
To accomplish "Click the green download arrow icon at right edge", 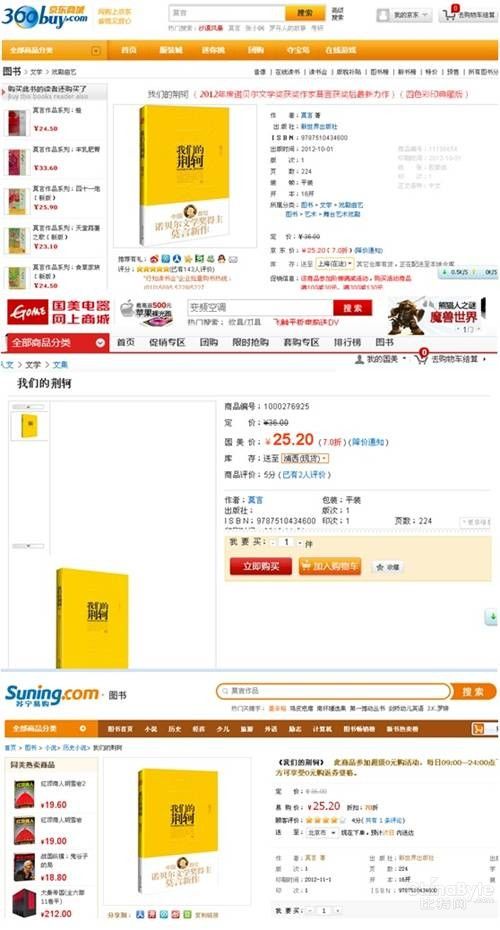I will tap(492, 616).
